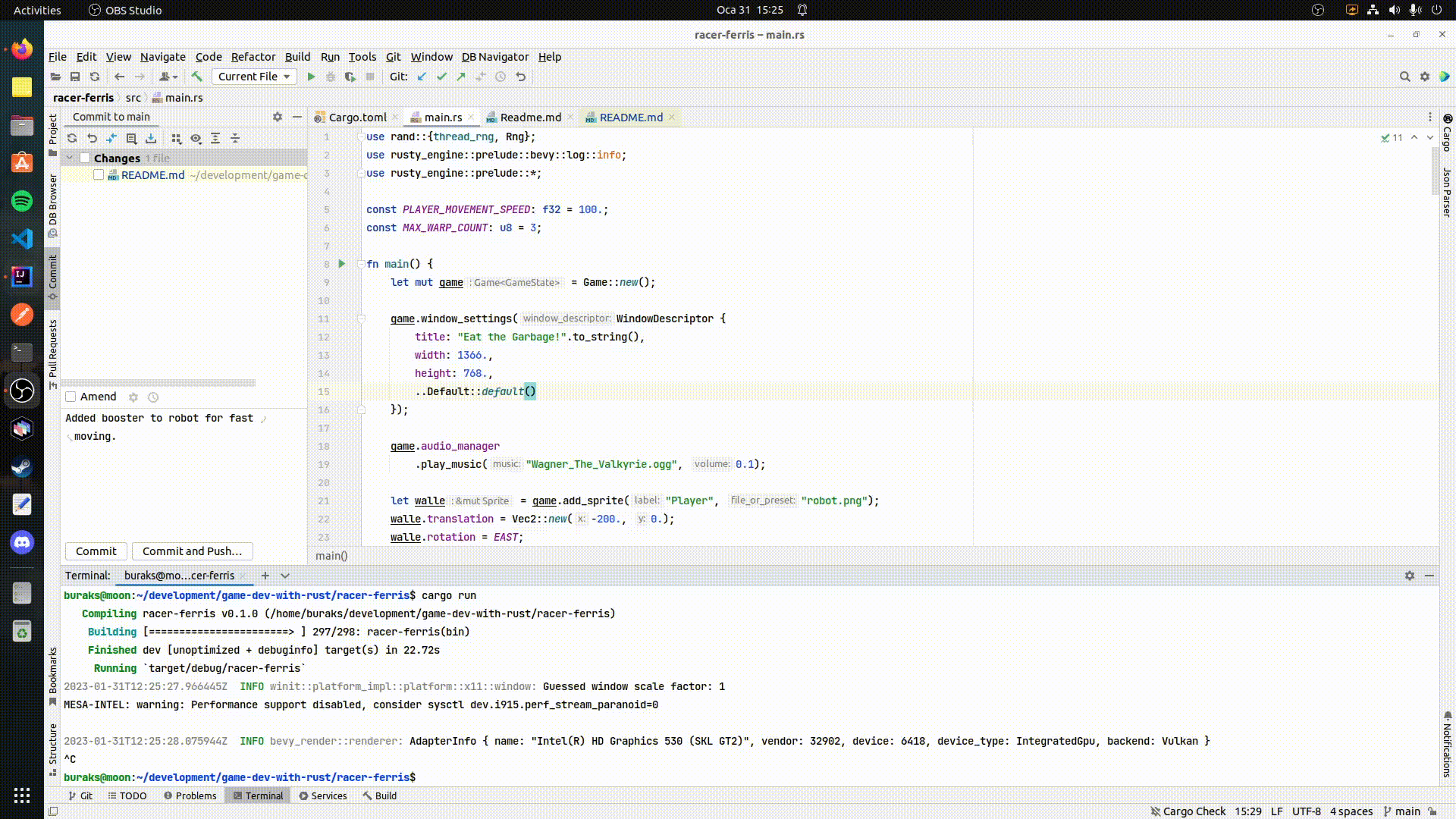Click Refresh icon in commit panel
1456x819 pixels.
(72, 138)
